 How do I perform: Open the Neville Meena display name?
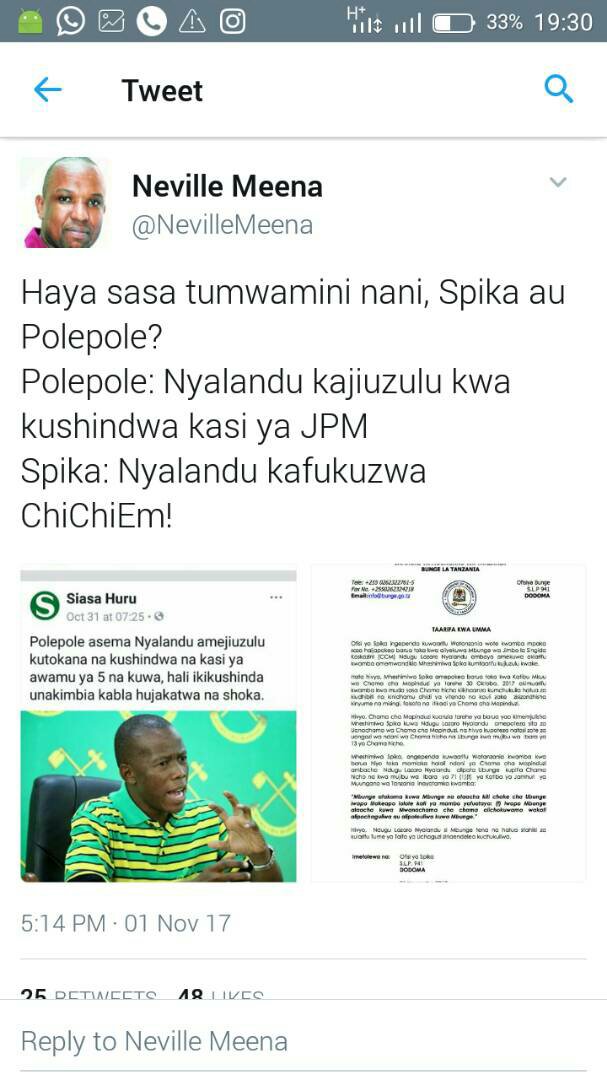[227, 186]
